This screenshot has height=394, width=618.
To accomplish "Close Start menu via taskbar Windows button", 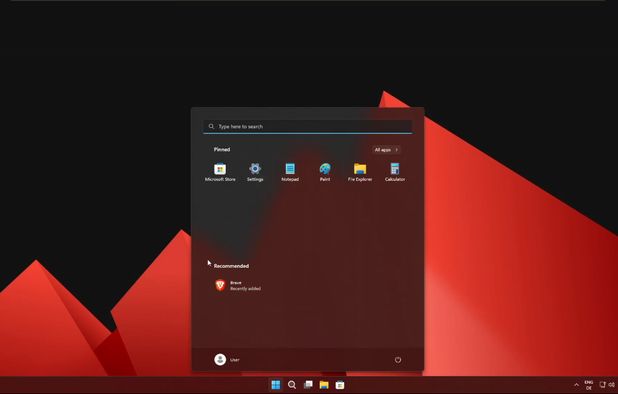I will point(276,385).
